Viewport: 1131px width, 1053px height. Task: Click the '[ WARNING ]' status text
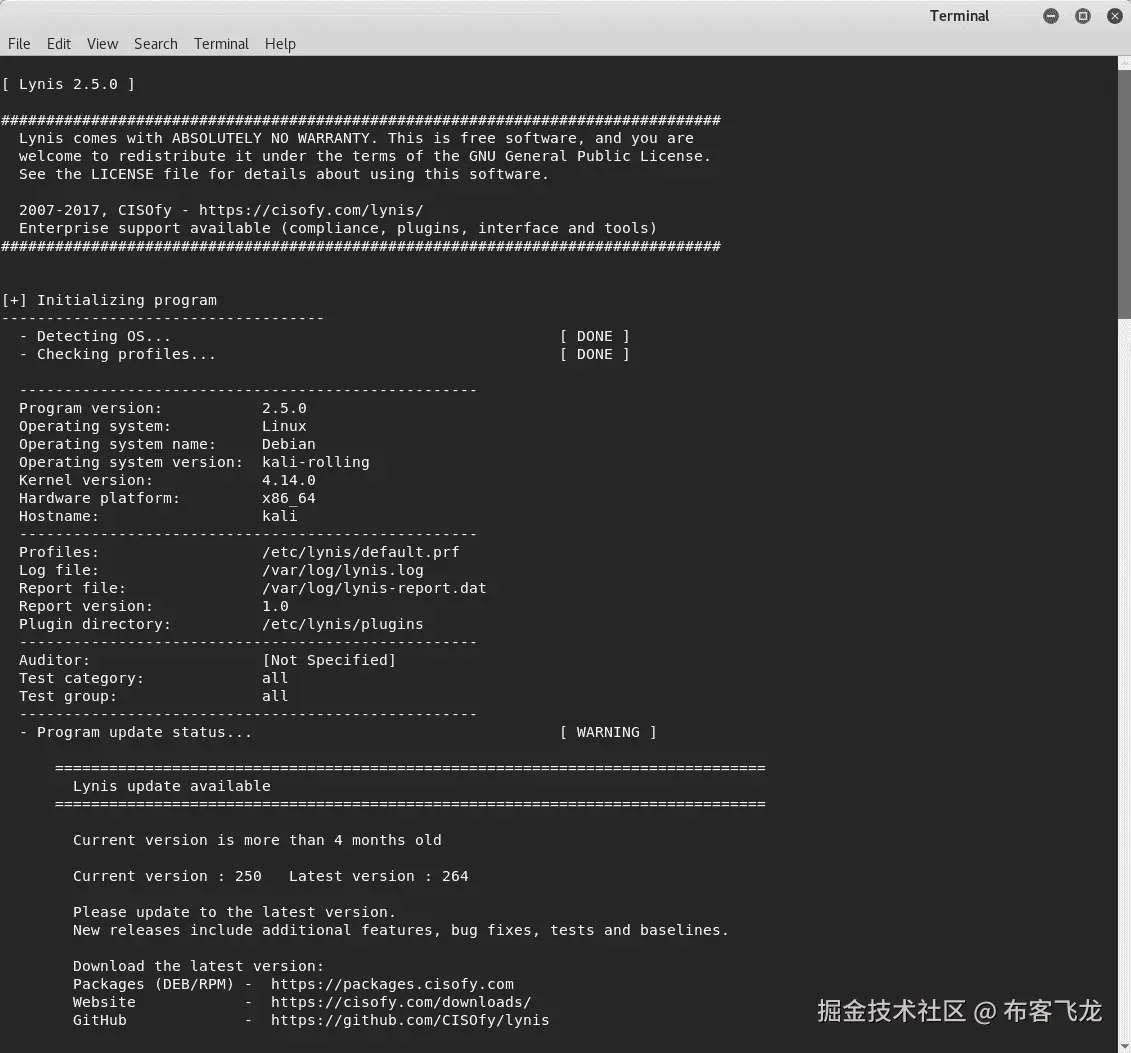pos(608,732)
